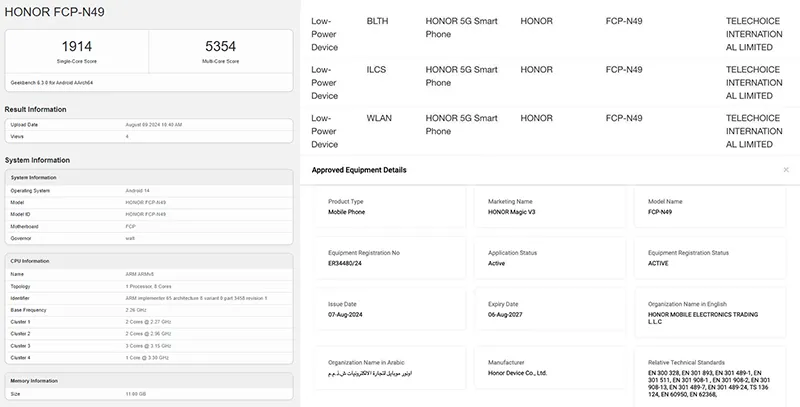Click the Geekbench 6.3.0 for Android AArch64 line
The width and height of the screenshot is (800, 407).
coord(52,83)
